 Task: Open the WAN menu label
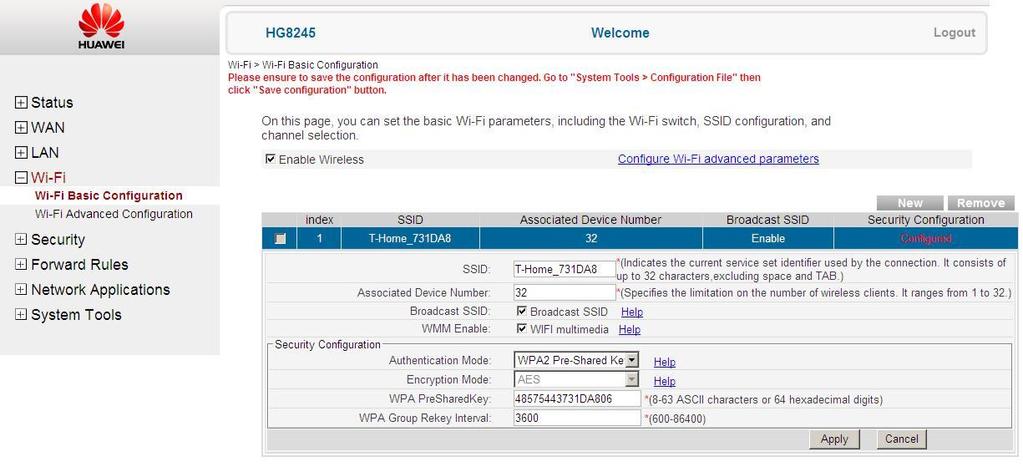pos(48,128)
